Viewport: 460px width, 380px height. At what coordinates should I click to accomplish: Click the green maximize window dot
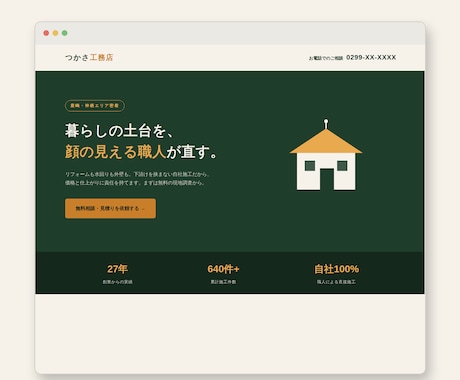[65, 33]
